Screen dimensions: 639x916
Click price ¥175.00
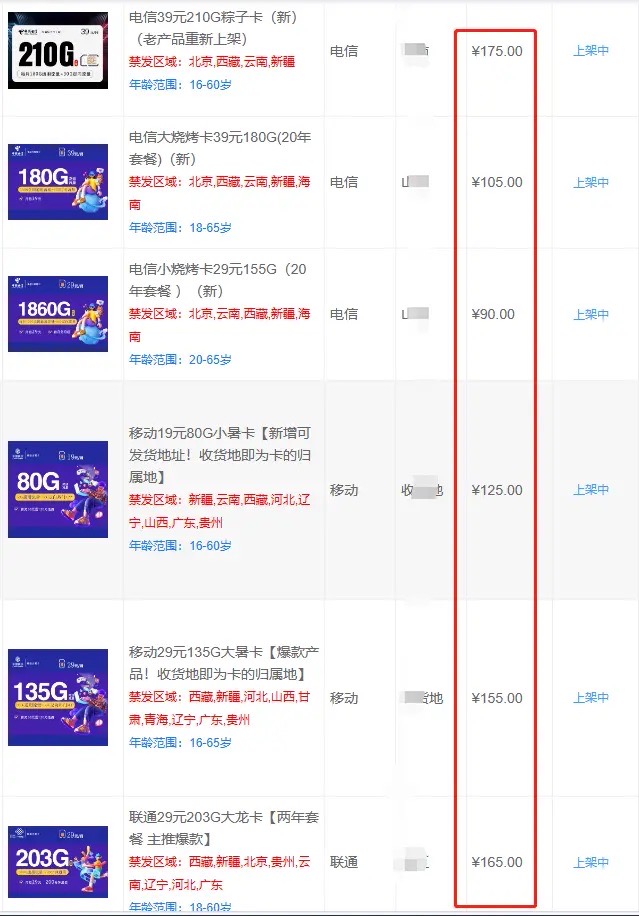point(497,51)
